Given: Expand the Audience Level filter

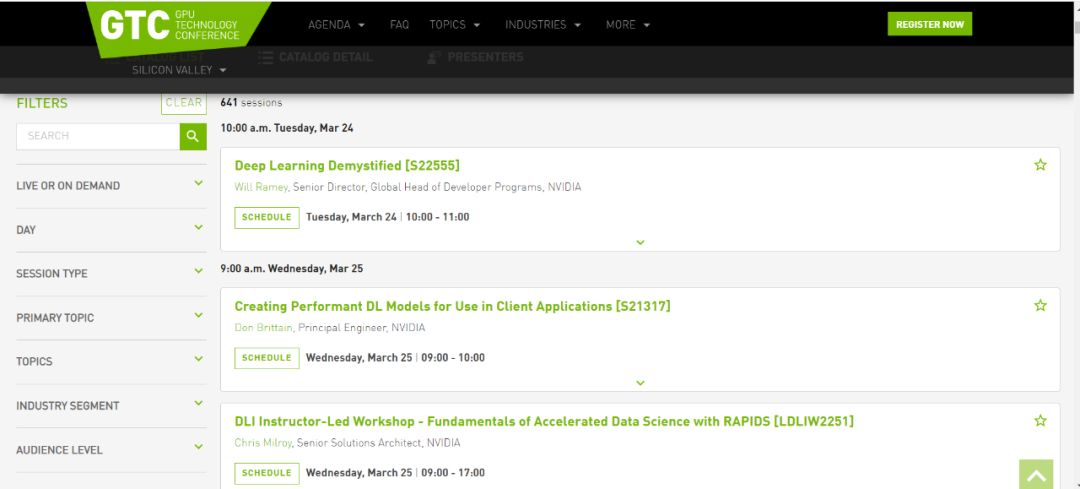Looking at the screenshot, I should (x=111, y=450).
